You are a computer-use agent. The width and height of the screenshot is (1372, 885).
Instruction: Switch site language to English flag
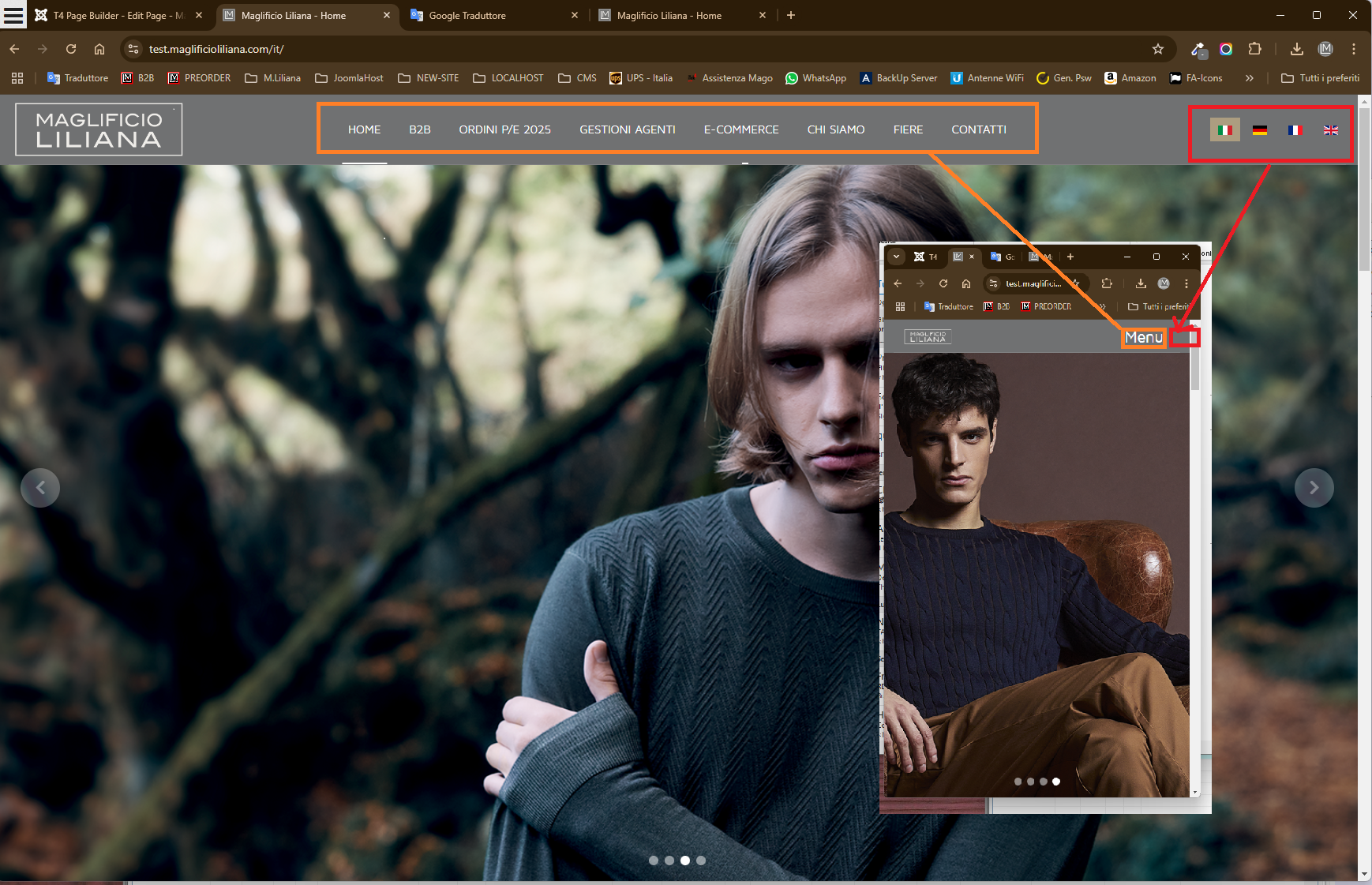(x=1330, y=130)
